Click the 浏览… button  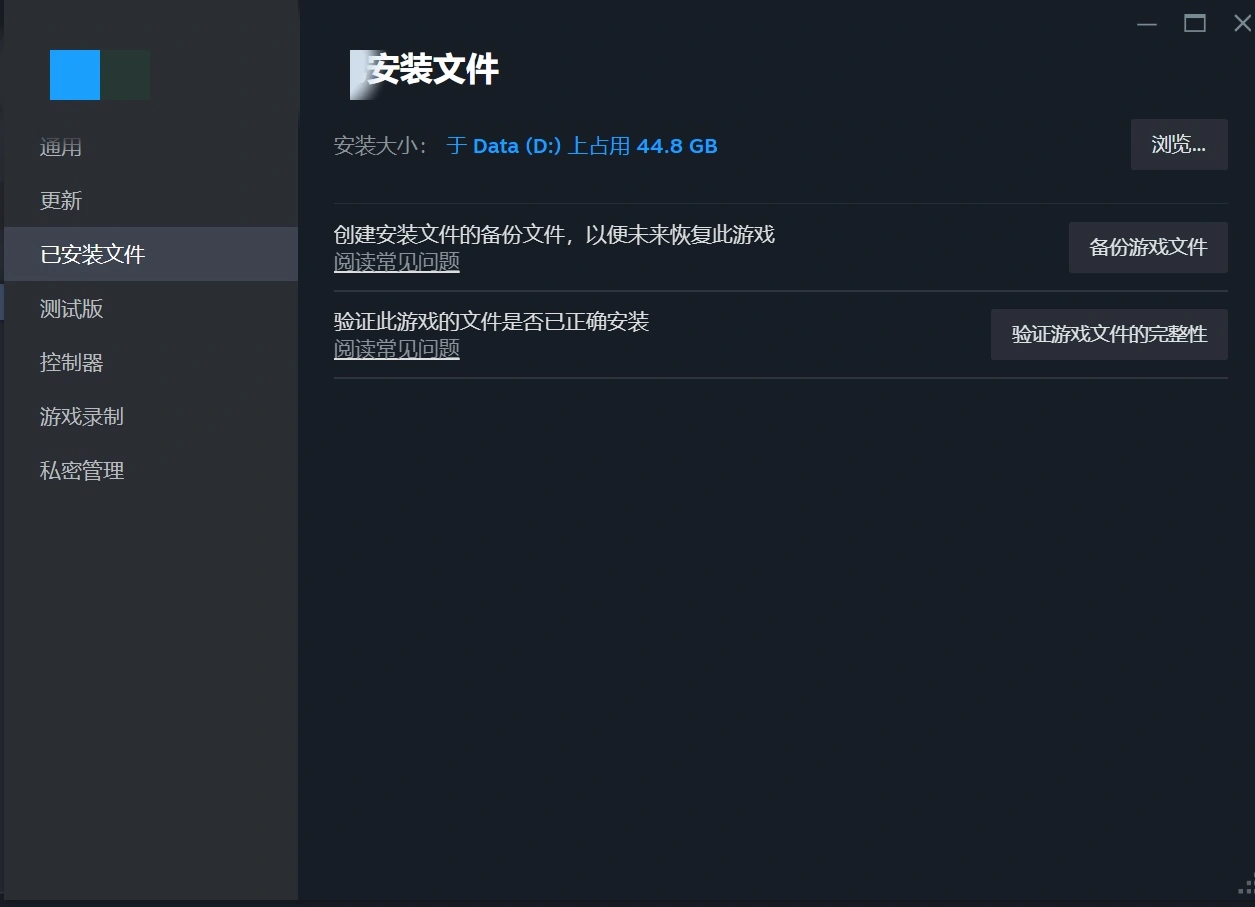click(x=1178, y=144)
